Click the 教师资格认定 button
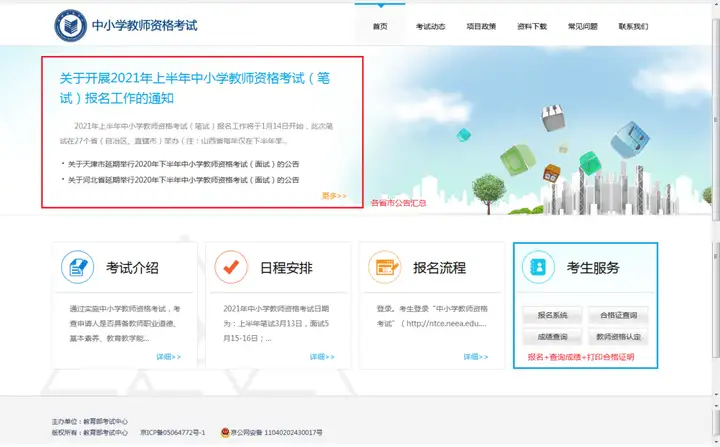The image size is (720, 447). click(619, 337)
